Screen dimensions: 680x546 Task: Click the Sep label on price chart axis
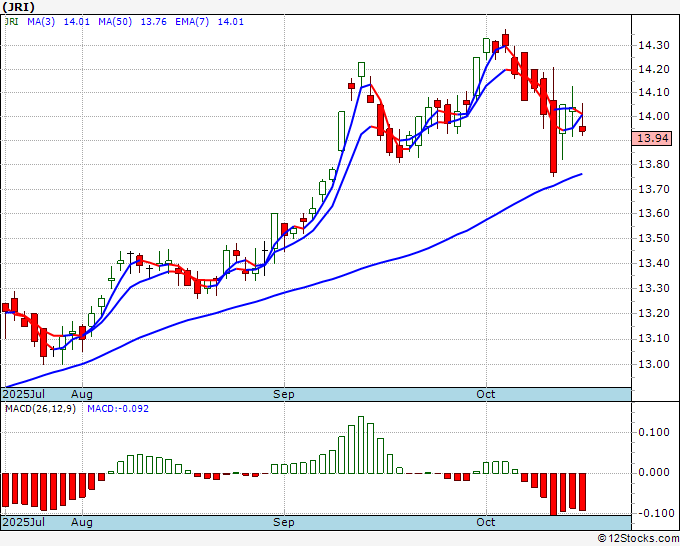click(283, 394)
